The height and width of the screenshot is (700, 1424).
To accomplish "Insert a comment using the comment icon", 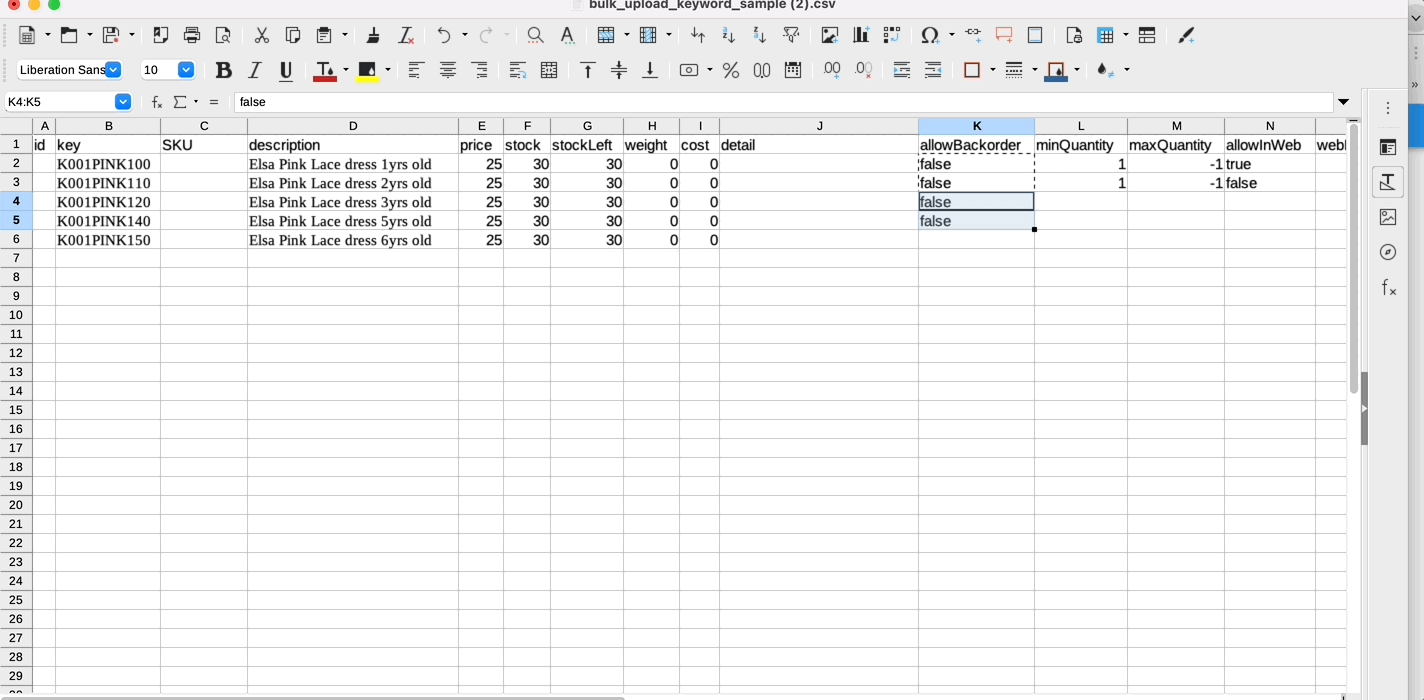I will coord(1004,35).
